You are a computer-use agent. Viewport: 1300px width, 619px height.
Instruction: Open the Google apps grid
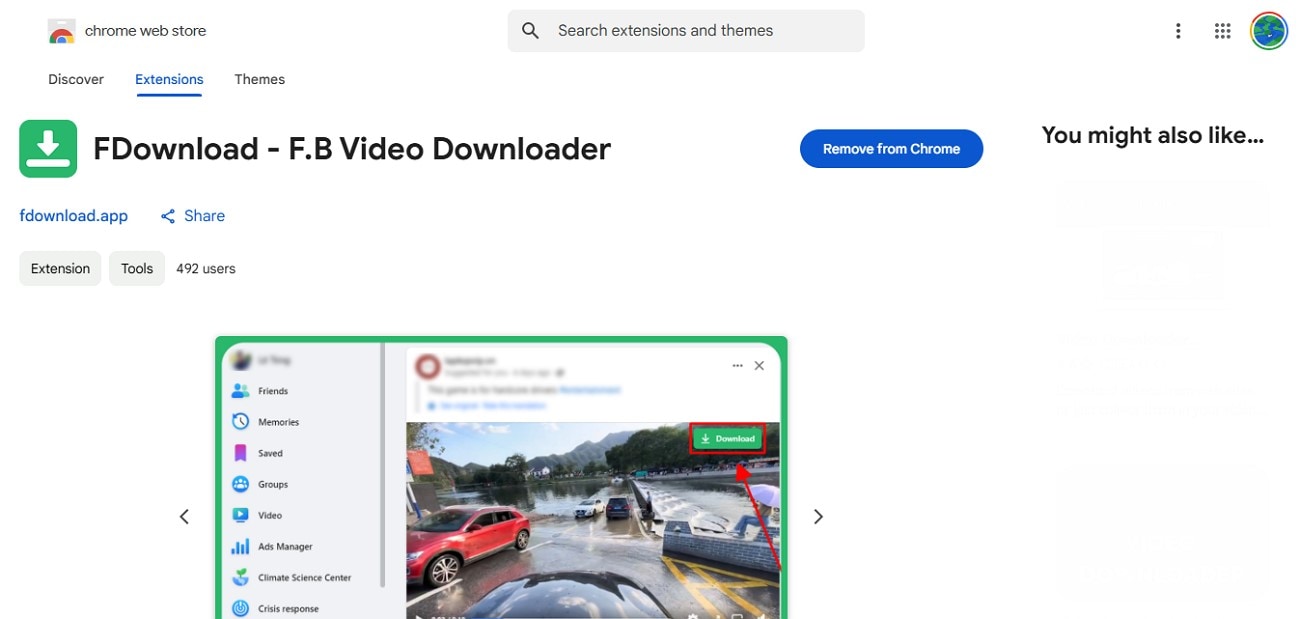(1222, 31)
